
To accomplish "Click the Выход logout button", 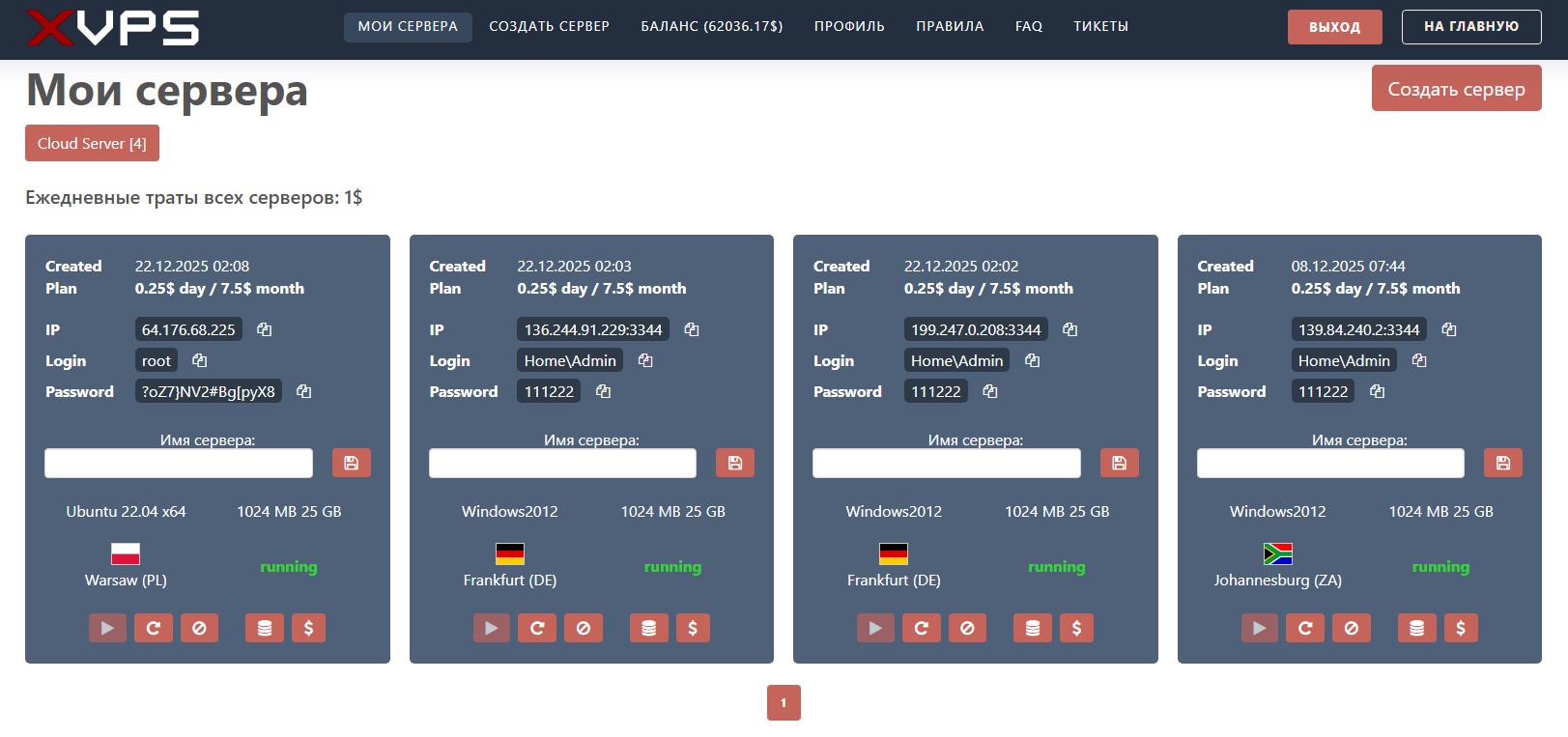I will [1334, 27].
